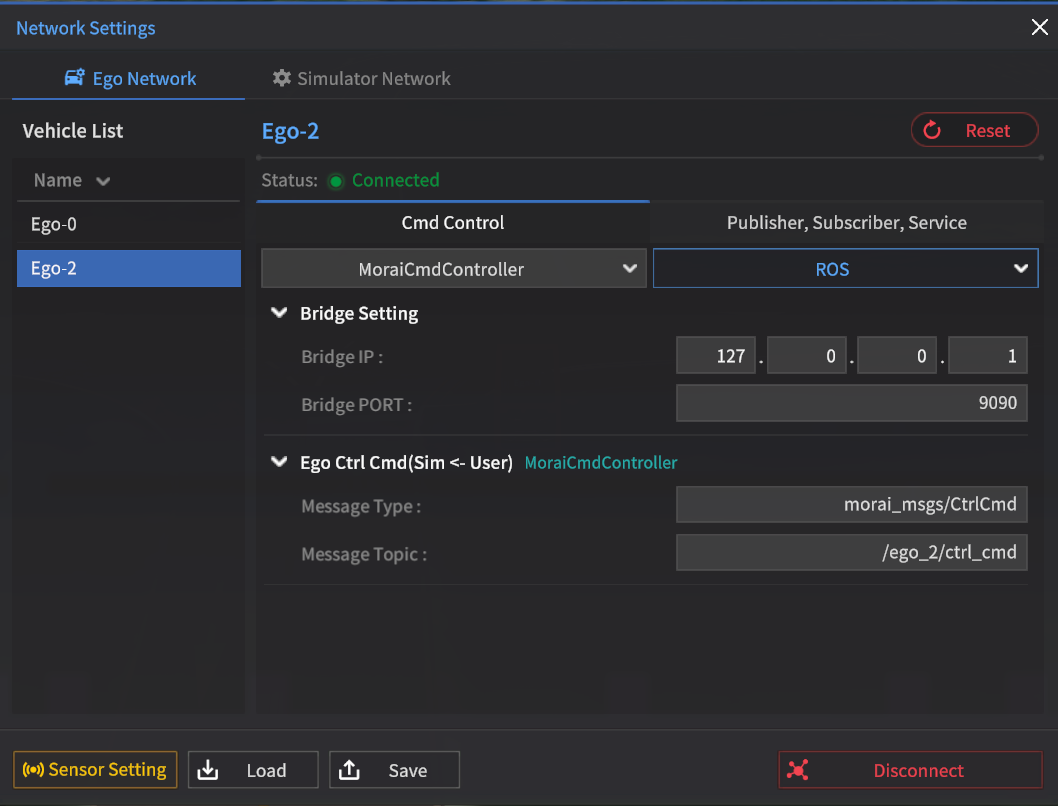
Task: Click the Ego Network car icon
Action: click(x=74, y=78)
